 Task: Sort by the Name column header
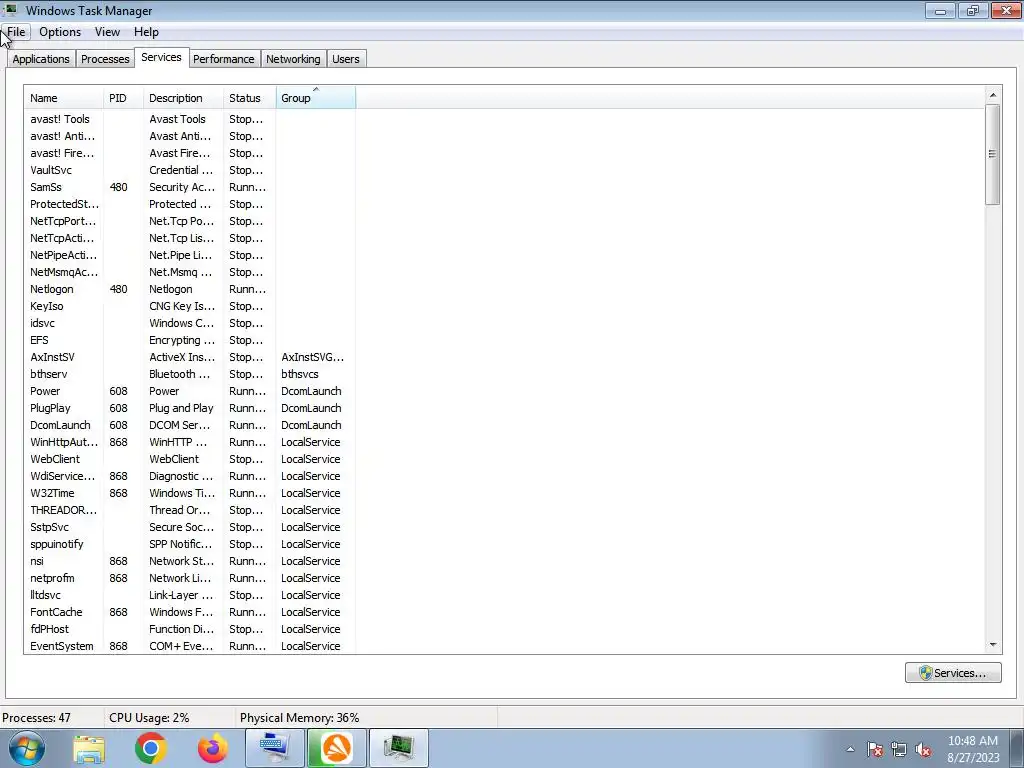click(63, 98)
